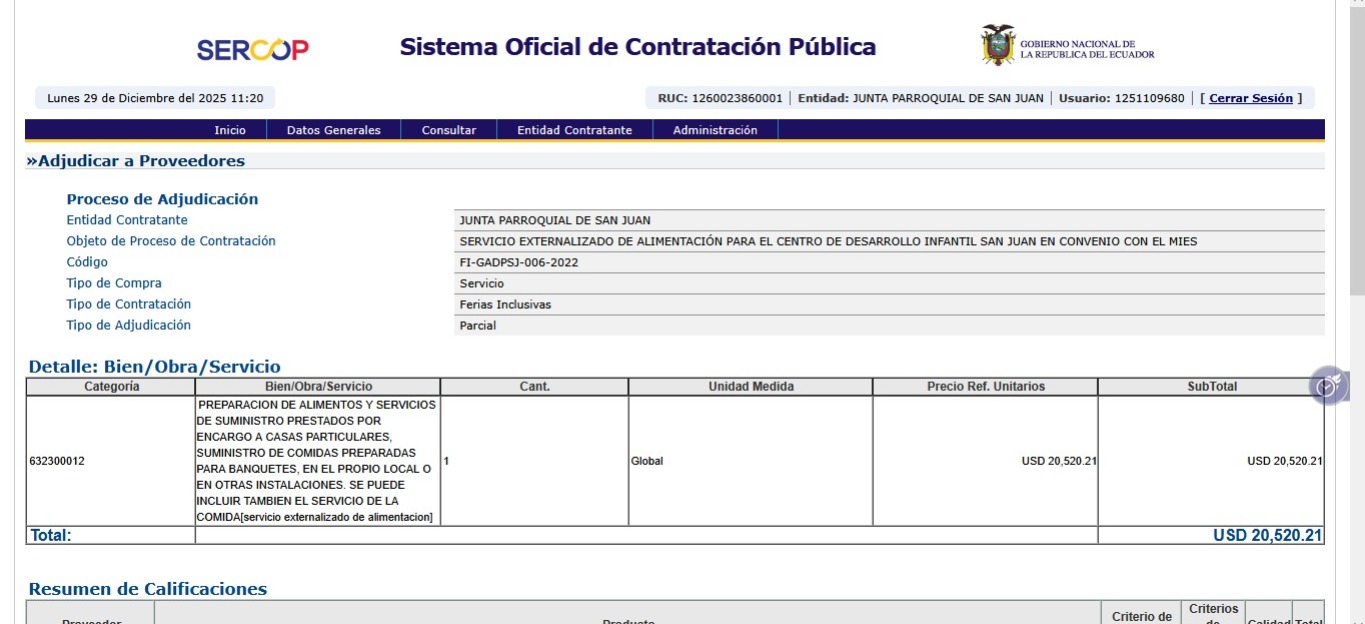This screenshot has height=624, width=1365.
Task: Click the Tipo de Contratación Ferias Inclusivas field
Action: click(505, 305)
